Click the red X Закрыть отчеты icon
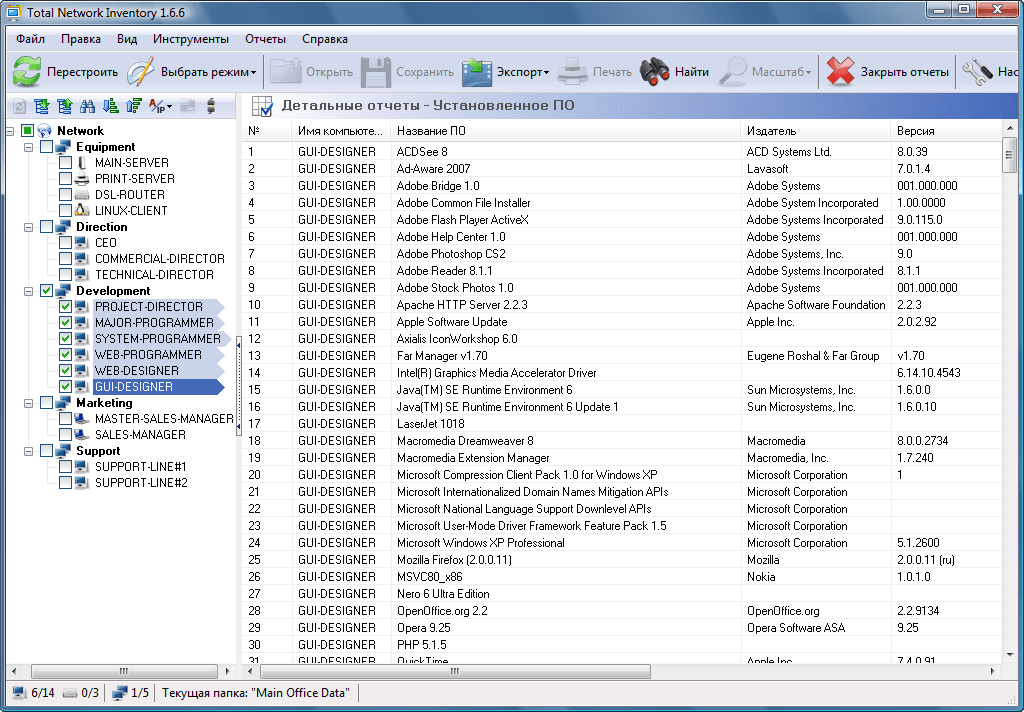1024x712 pixels. point(840,71)
